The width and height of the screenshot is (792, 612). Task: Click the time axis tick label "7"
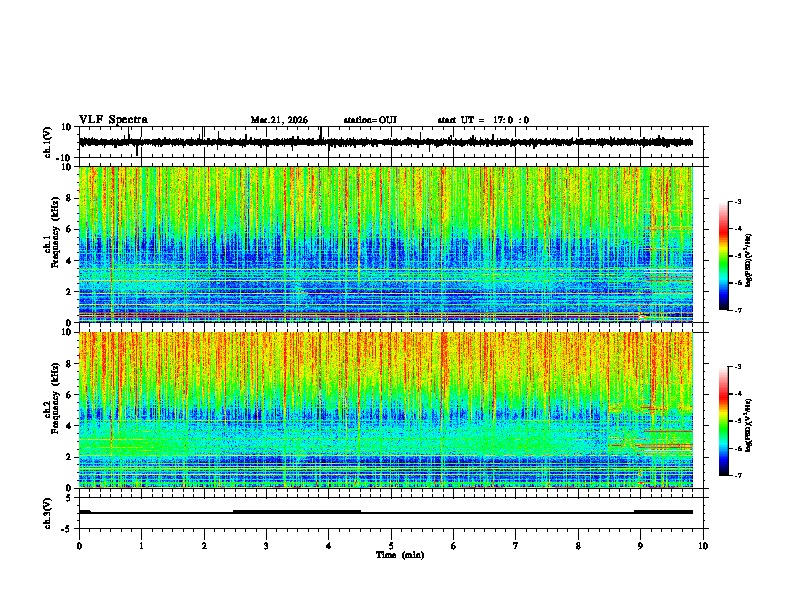point(516,546)
